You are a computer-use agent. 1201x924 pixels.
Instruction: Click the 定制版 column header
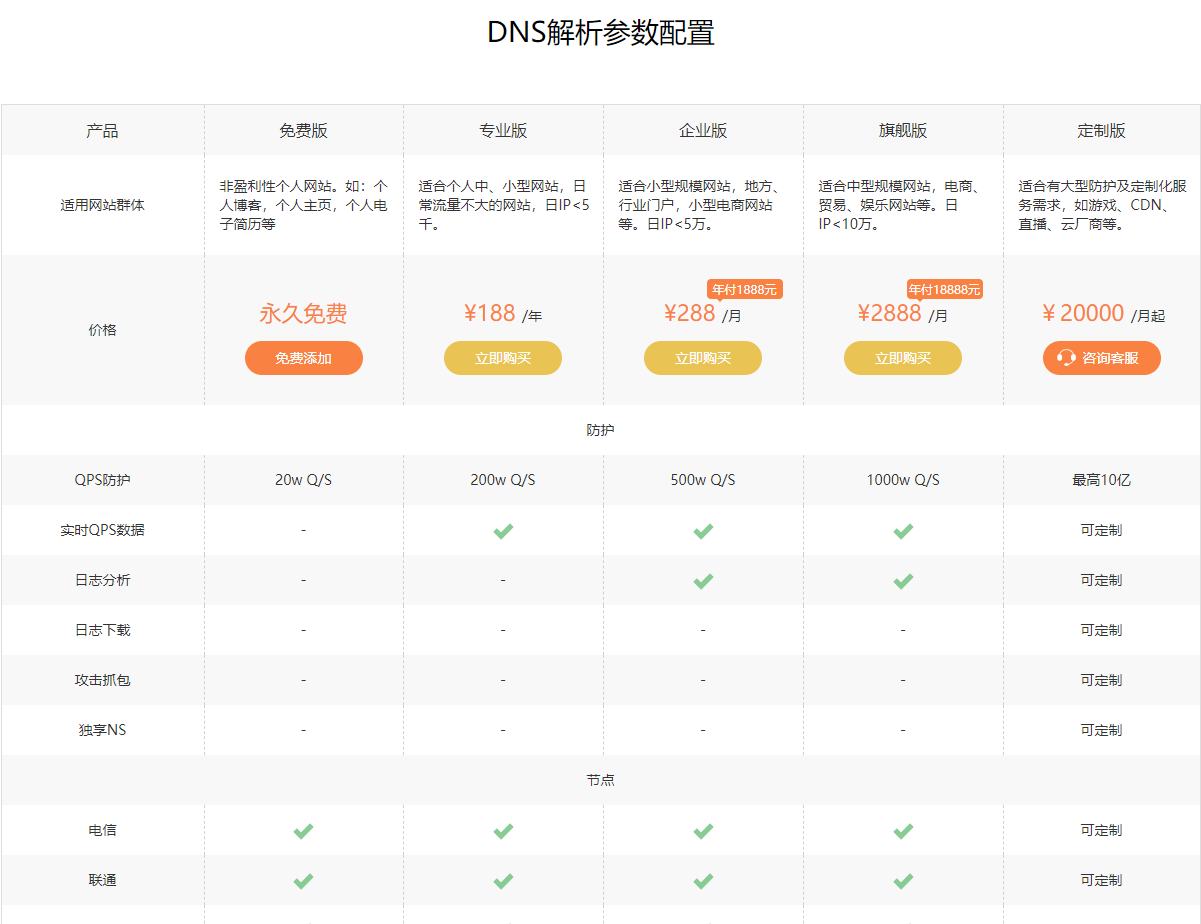click(x=1101, y=131)
